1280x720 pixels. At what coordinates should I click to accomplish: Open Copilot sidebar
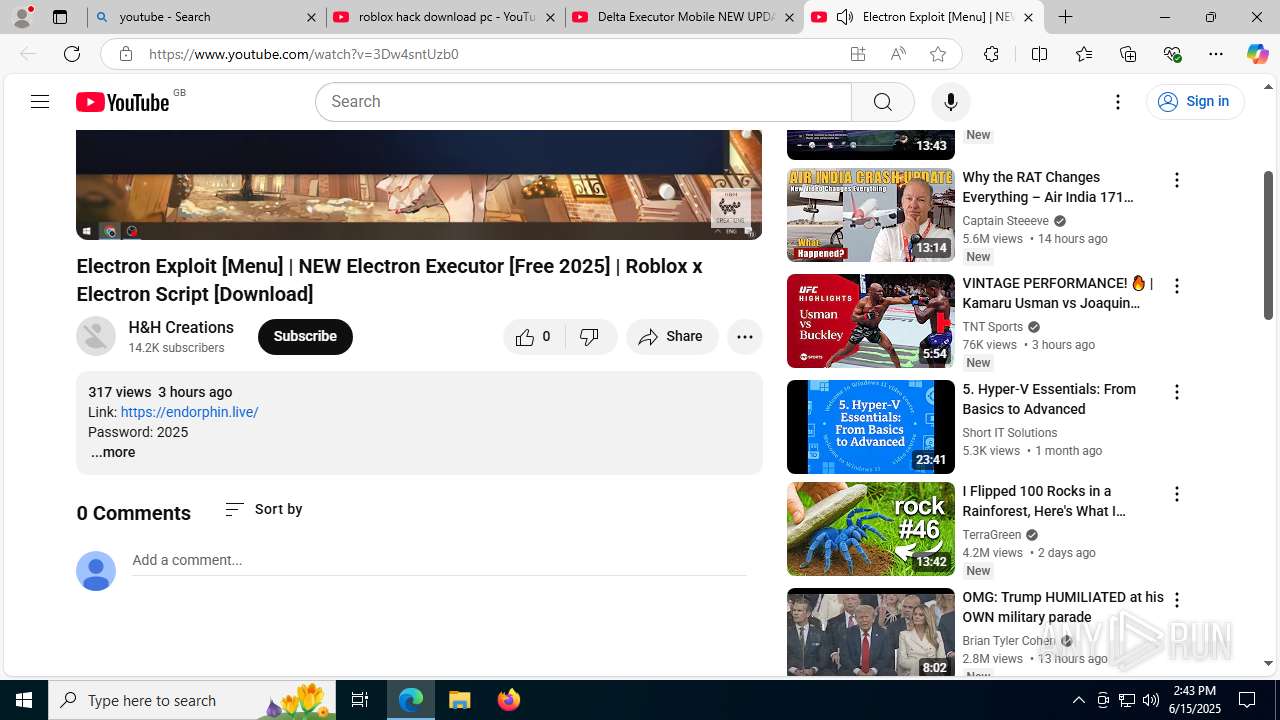tap(1257, 54)
